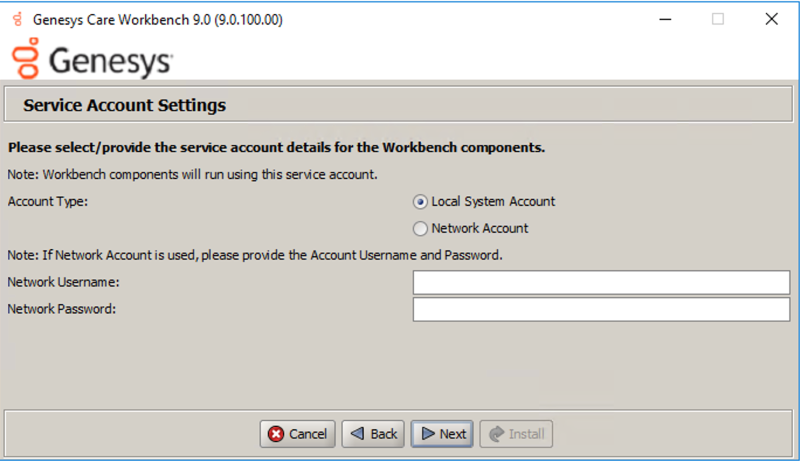Choose the Network Account radio button
The image size is (800, 461).
point(420,228)
